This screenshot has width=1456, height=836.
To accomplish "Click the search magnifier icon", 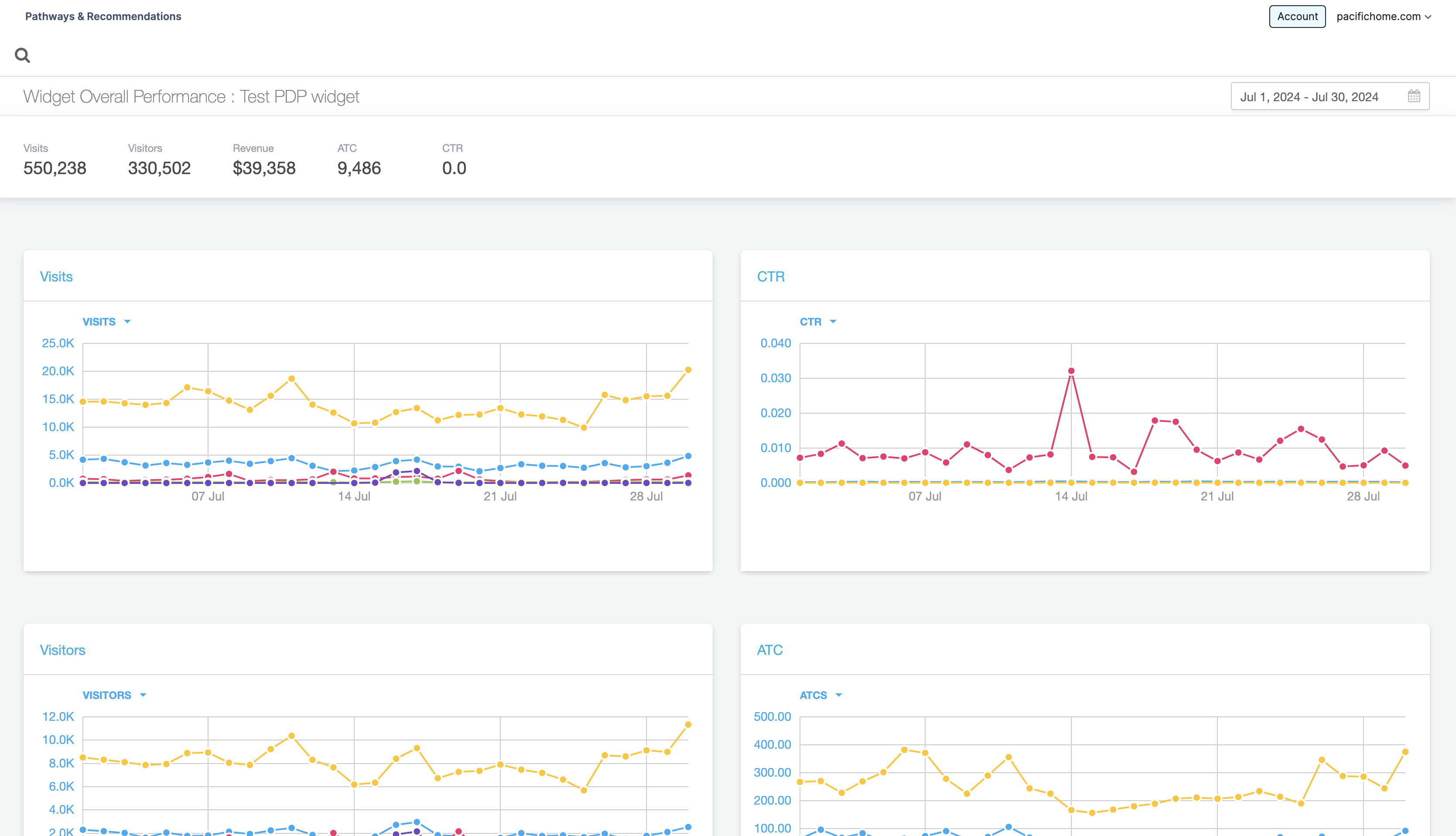I will [x=22, y=56].
